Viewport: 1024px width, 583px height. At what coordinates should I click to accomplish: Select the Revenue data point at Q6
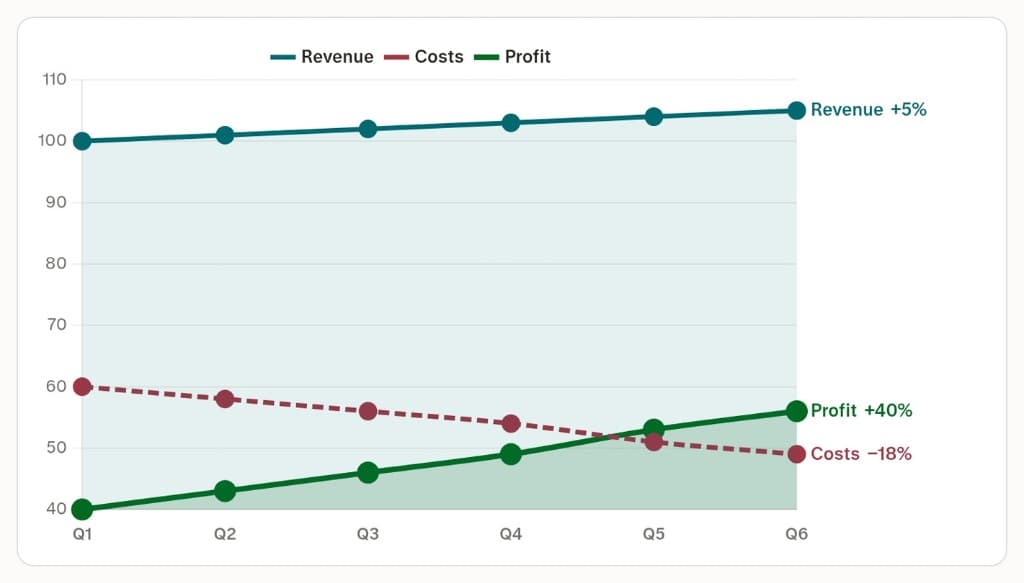coord(797,110)
